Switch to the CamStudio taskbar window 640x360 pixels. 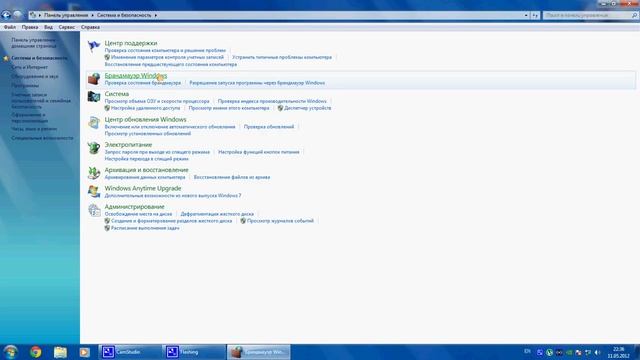point(130,352)
